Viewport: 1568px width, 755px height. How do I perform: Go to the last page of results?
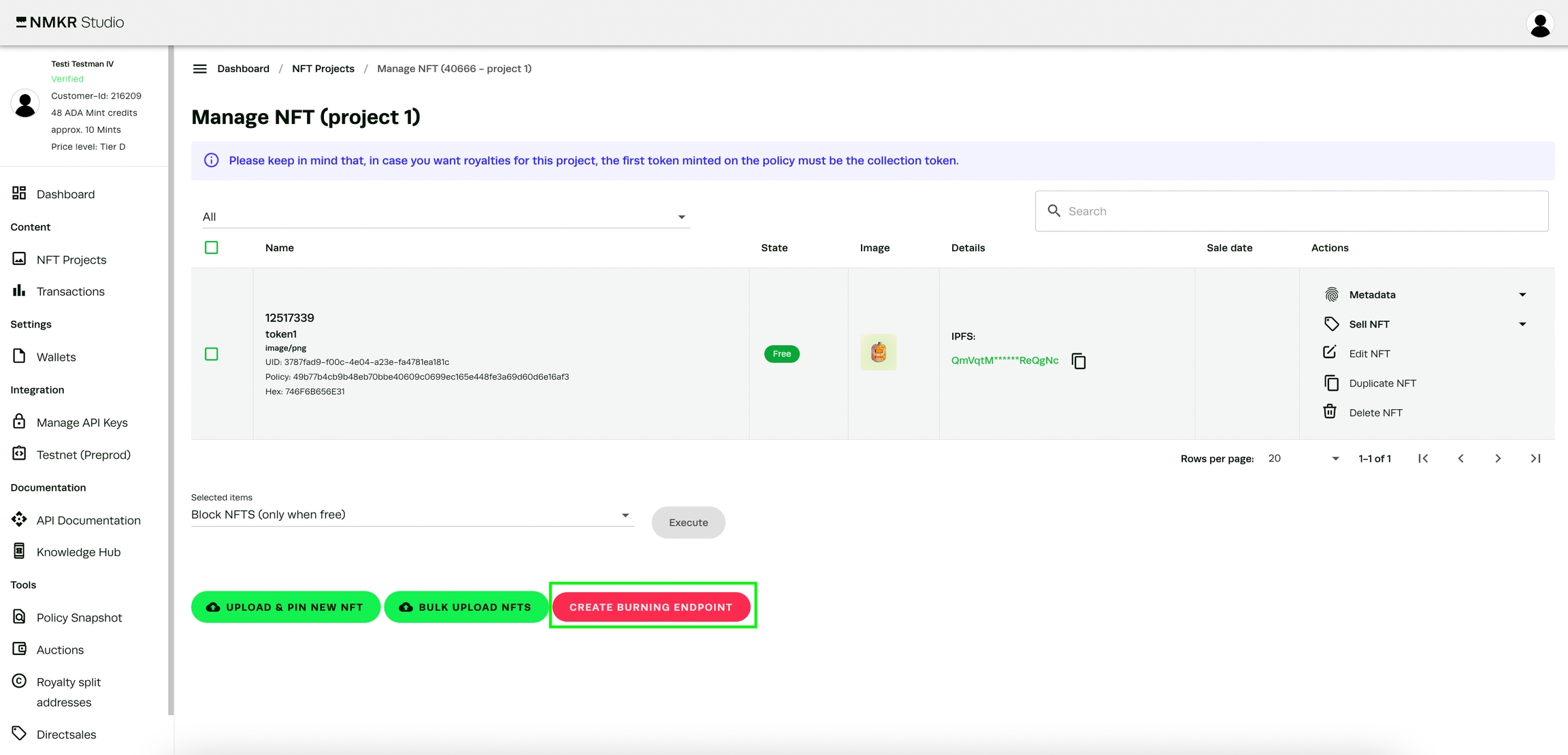(x=1535, y=458)
